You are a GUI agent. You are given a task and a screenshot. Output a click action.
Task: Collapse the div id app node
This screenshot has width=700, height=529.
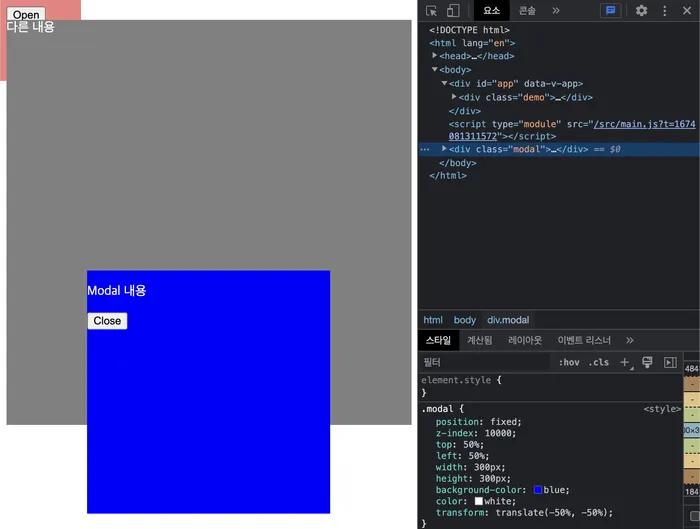[444, 83]
